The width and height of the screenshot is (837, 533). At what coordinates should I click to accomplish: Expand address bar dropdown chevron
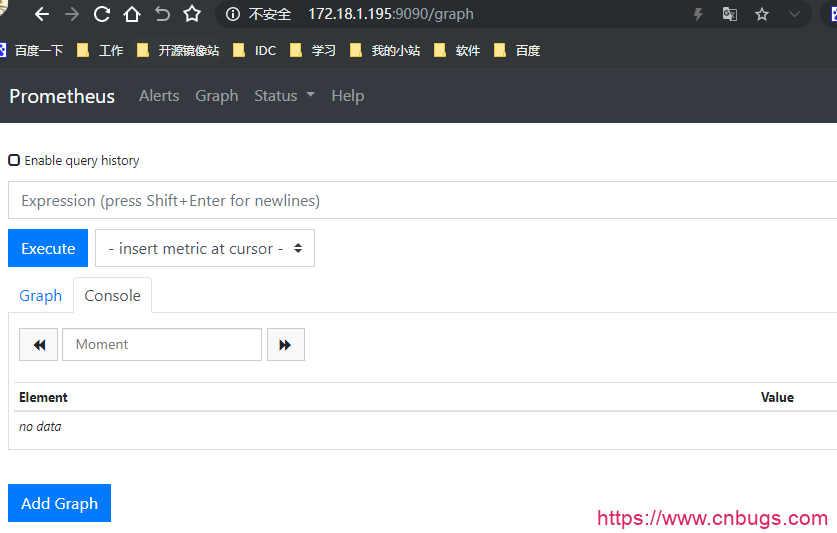(x=795, y=14)
